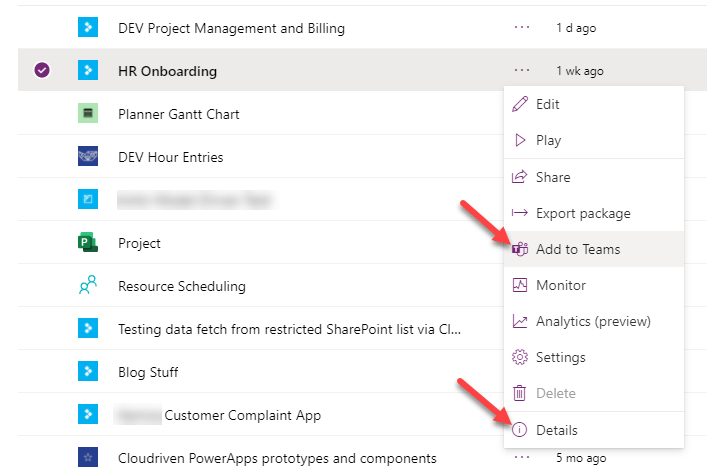Open the Customer Complaint App link
Viewport: 707px width, 469px height.
[x=242, y=415]
